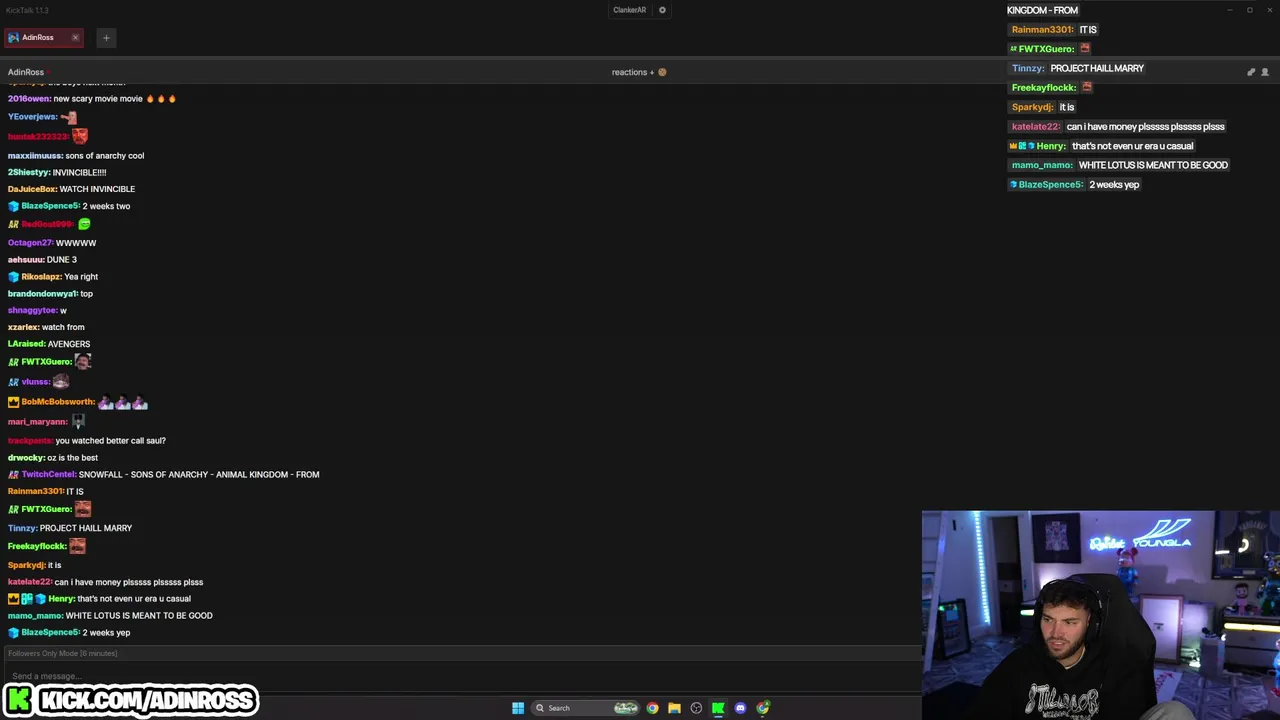Click username LAraised
Image resolution: width=1280 pixels, height=720 pixels.
click(x=26, y=344)
